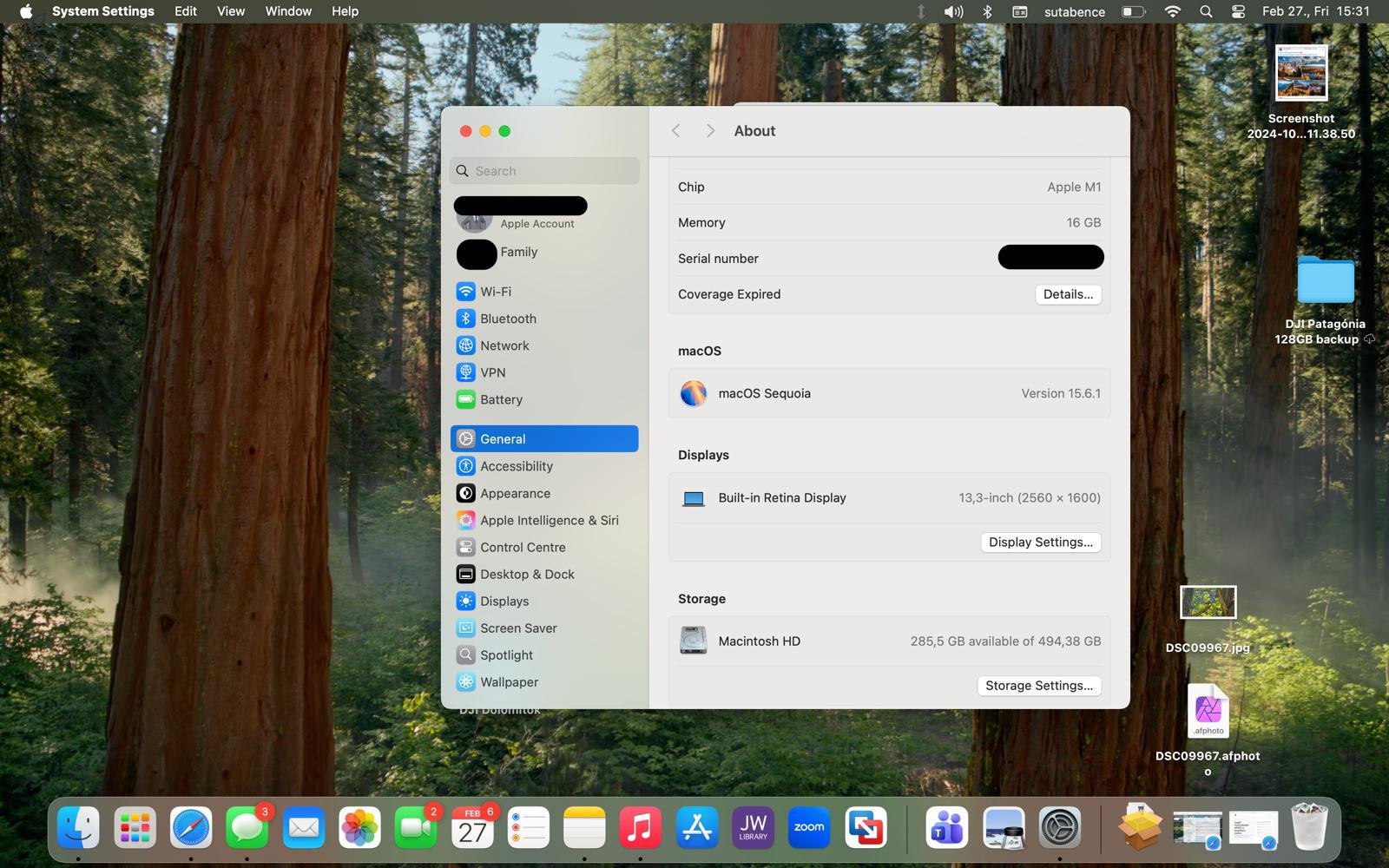Click the Display Settings button
Screen dimensions: 1389x868
click(1040, 542)
